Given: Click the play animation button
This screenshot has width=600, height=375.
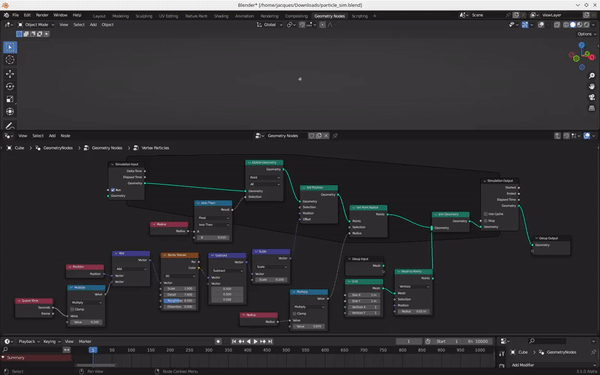Looking at the screenshot, I should tap(256, 341).
